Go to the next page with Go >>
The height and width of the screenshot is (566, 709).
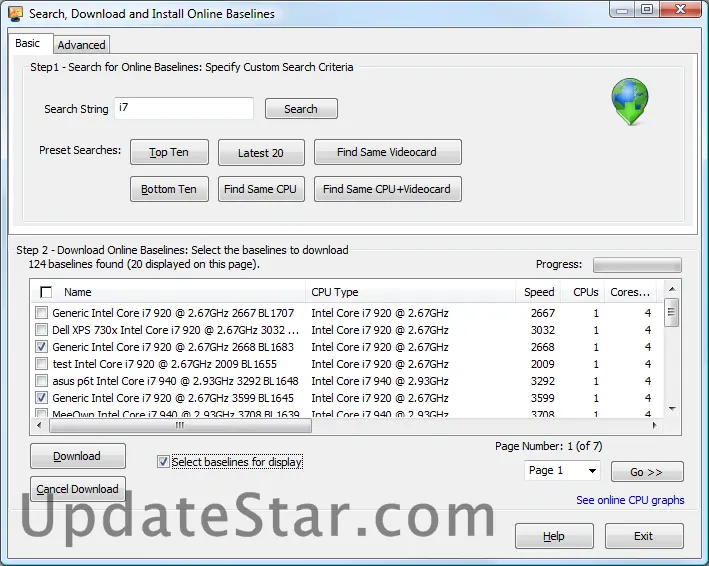(647, 472)
